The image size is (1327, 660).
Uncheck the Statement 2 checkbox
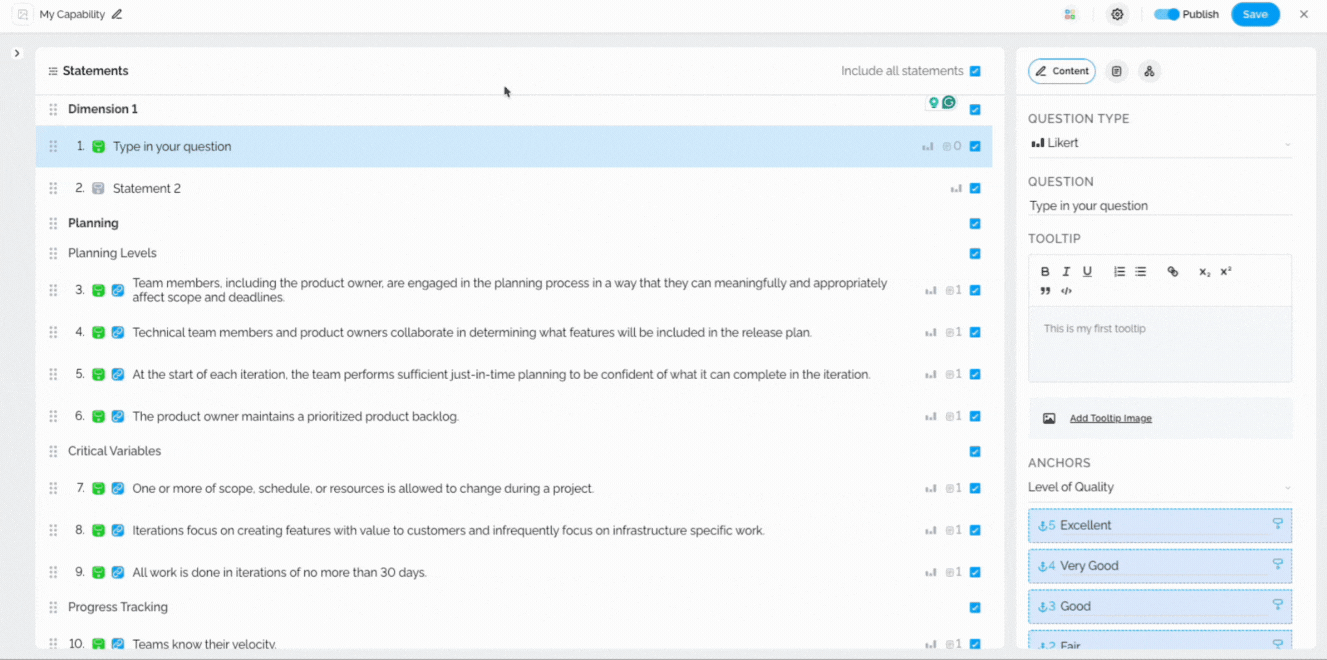975,188
